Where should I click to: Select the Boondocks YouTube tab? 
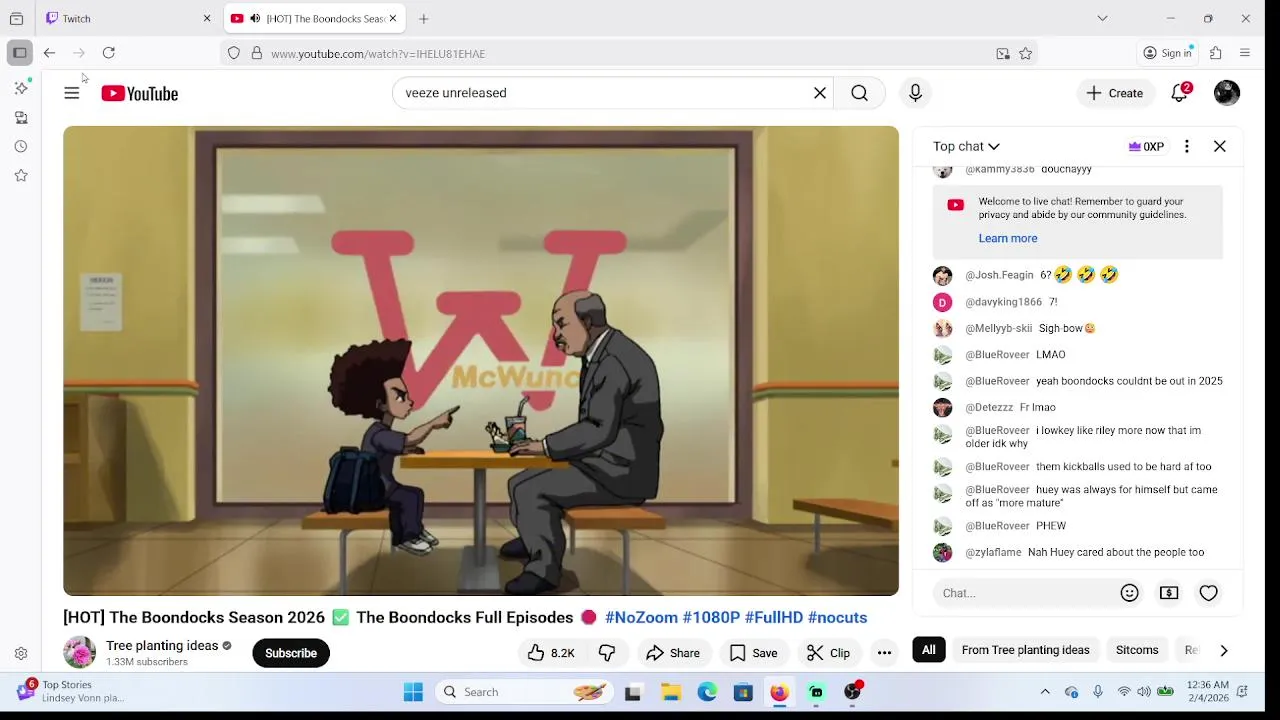click(314, 18)
